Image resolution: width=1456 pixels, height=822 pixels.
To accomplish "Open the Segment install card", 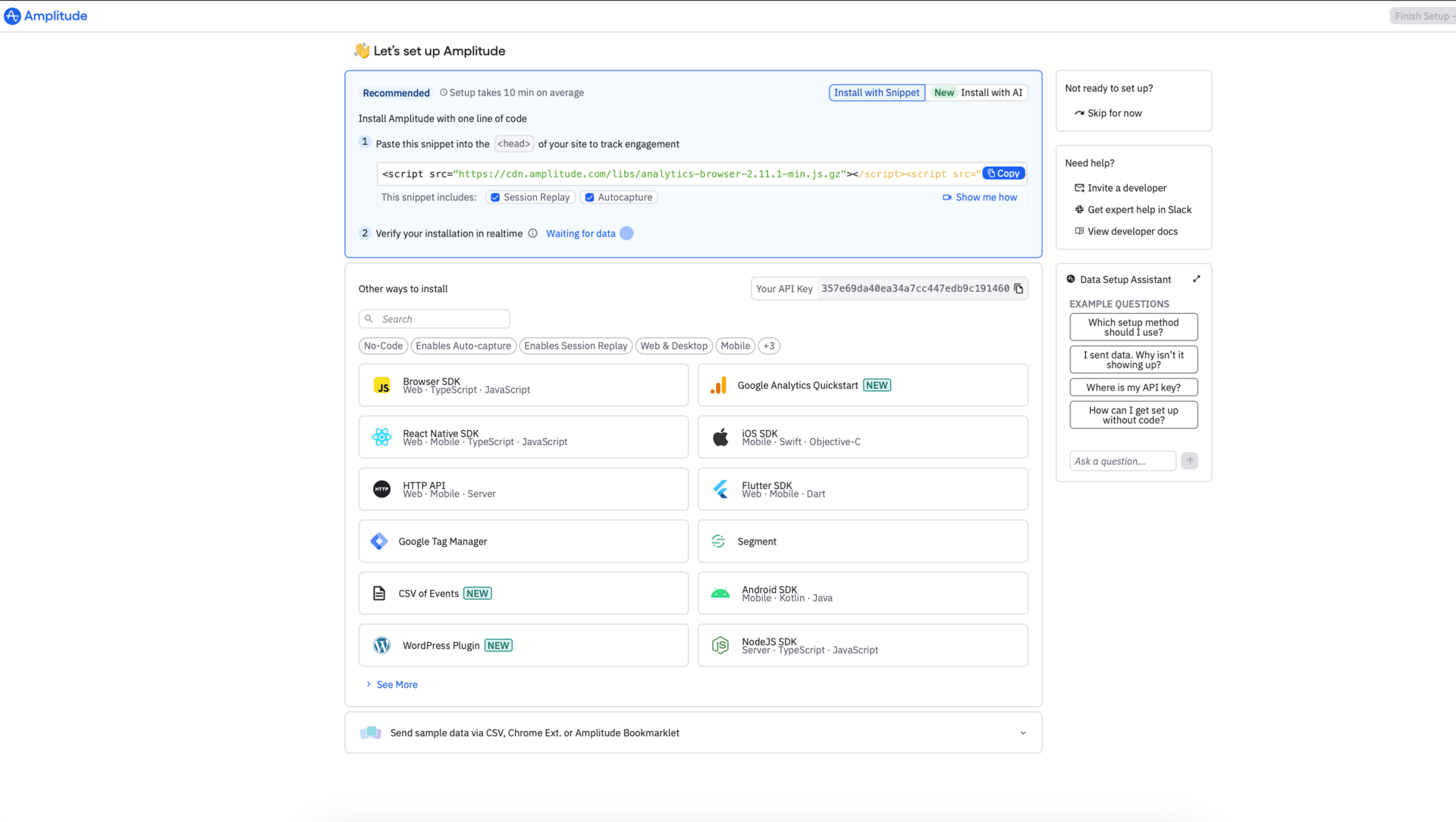I will [x=863, y=541].
